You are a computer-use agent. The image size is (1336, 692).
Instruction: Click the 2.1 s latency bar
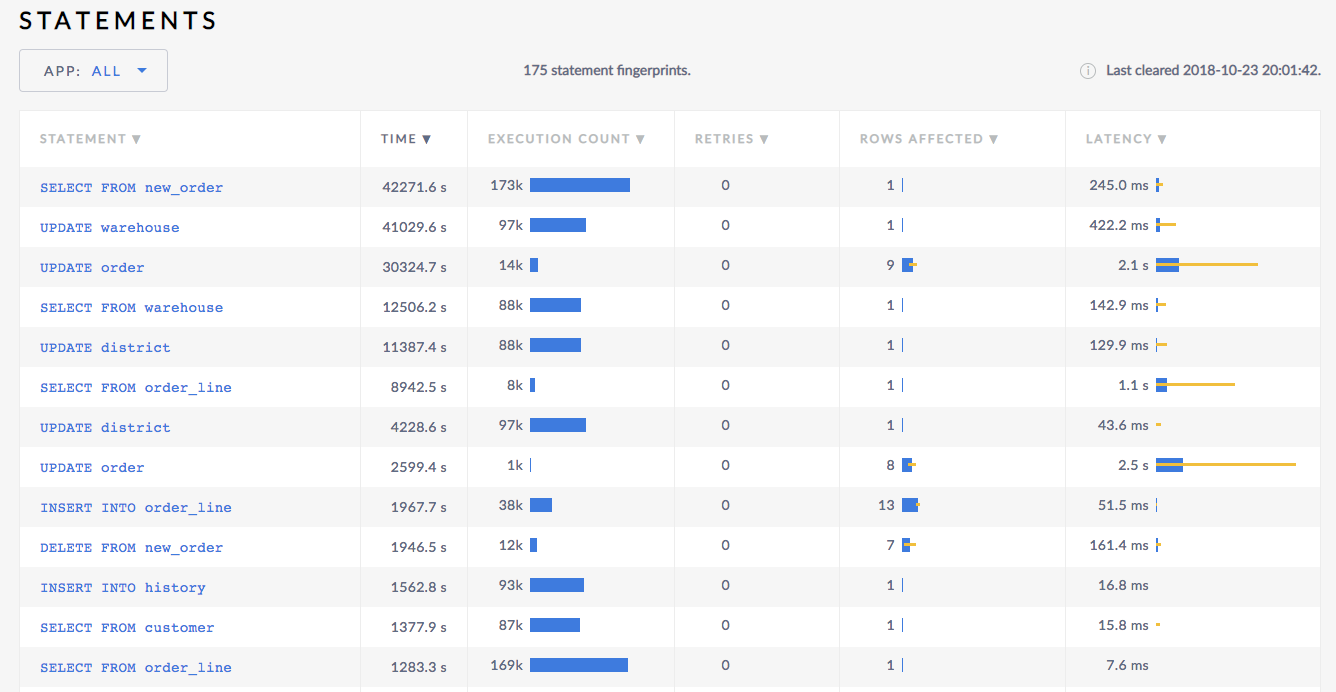[x=1205, y=265]
